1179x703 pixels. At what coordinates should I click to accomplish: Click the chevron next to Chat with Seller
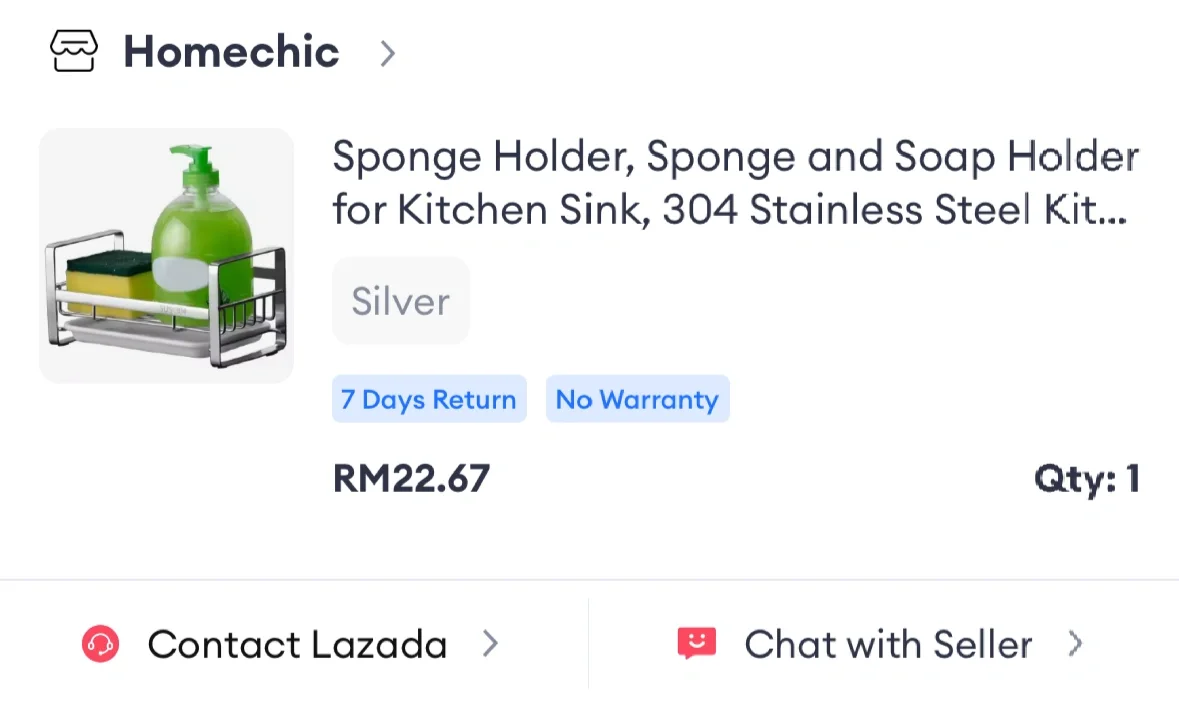pyautogui.click(x=1075, y=644)
